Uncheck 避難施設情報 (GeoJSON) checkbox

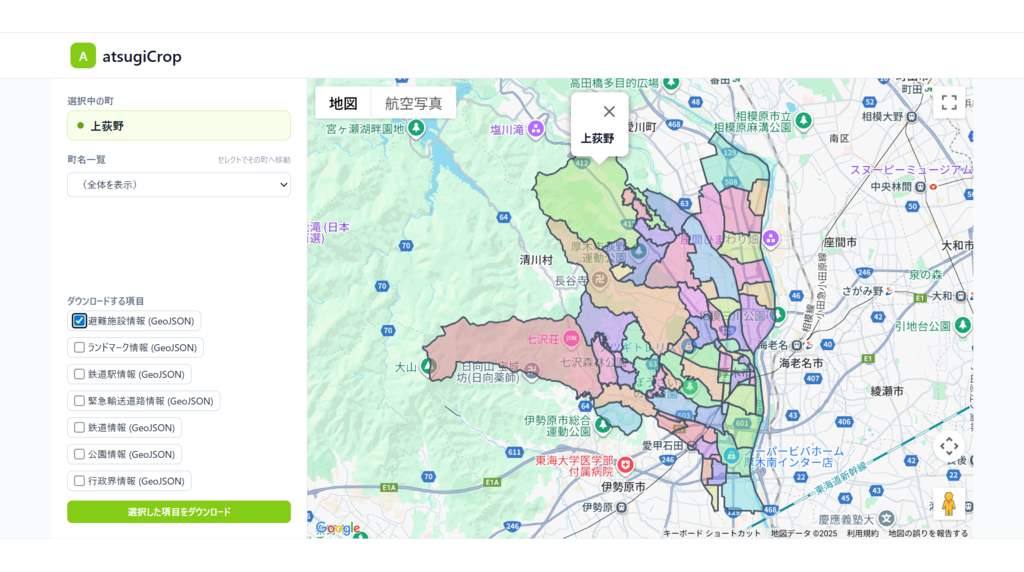click(79, 321)
